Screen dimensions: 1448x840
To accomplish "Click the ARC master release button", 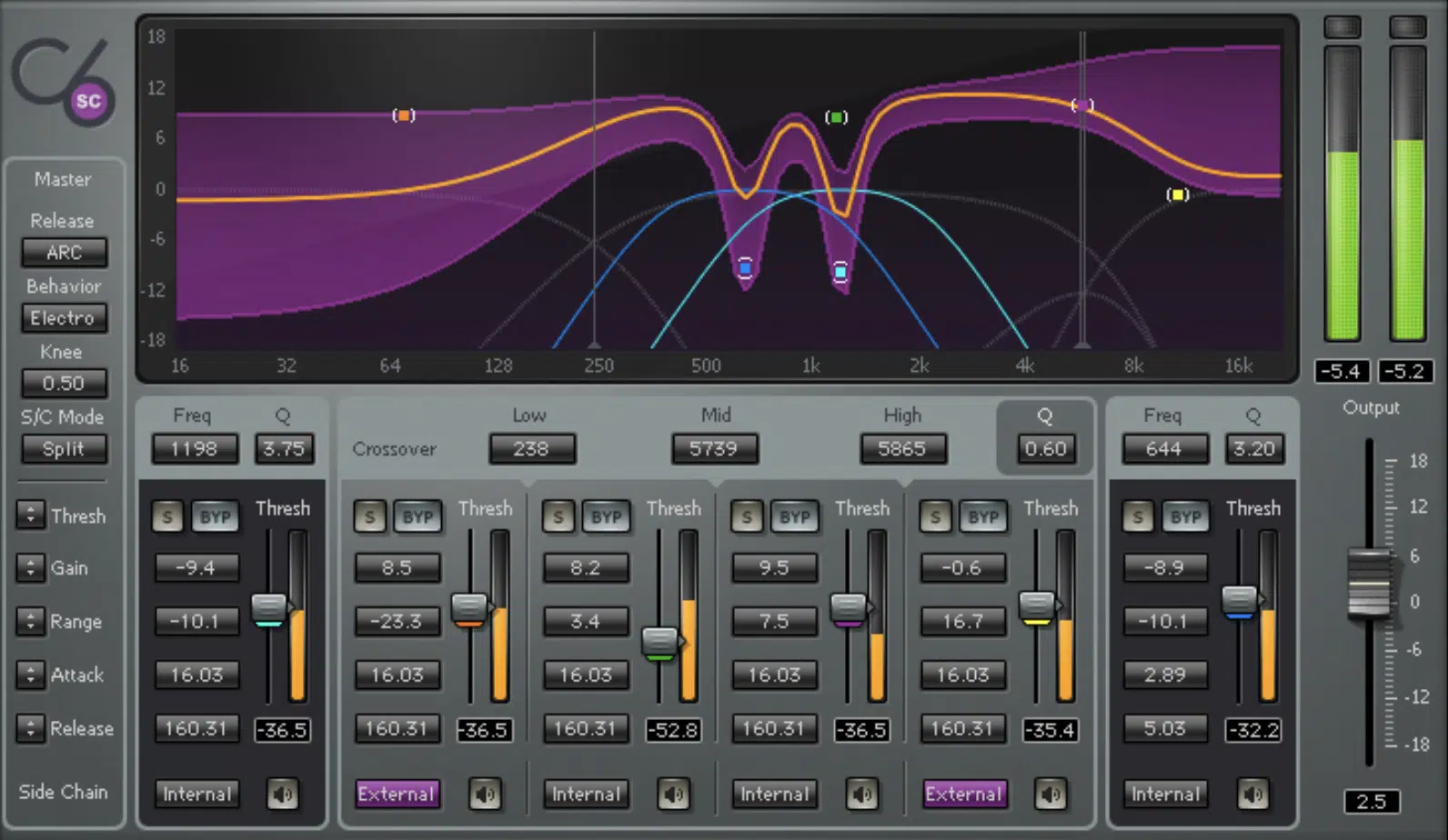I will tap(64, 253).
